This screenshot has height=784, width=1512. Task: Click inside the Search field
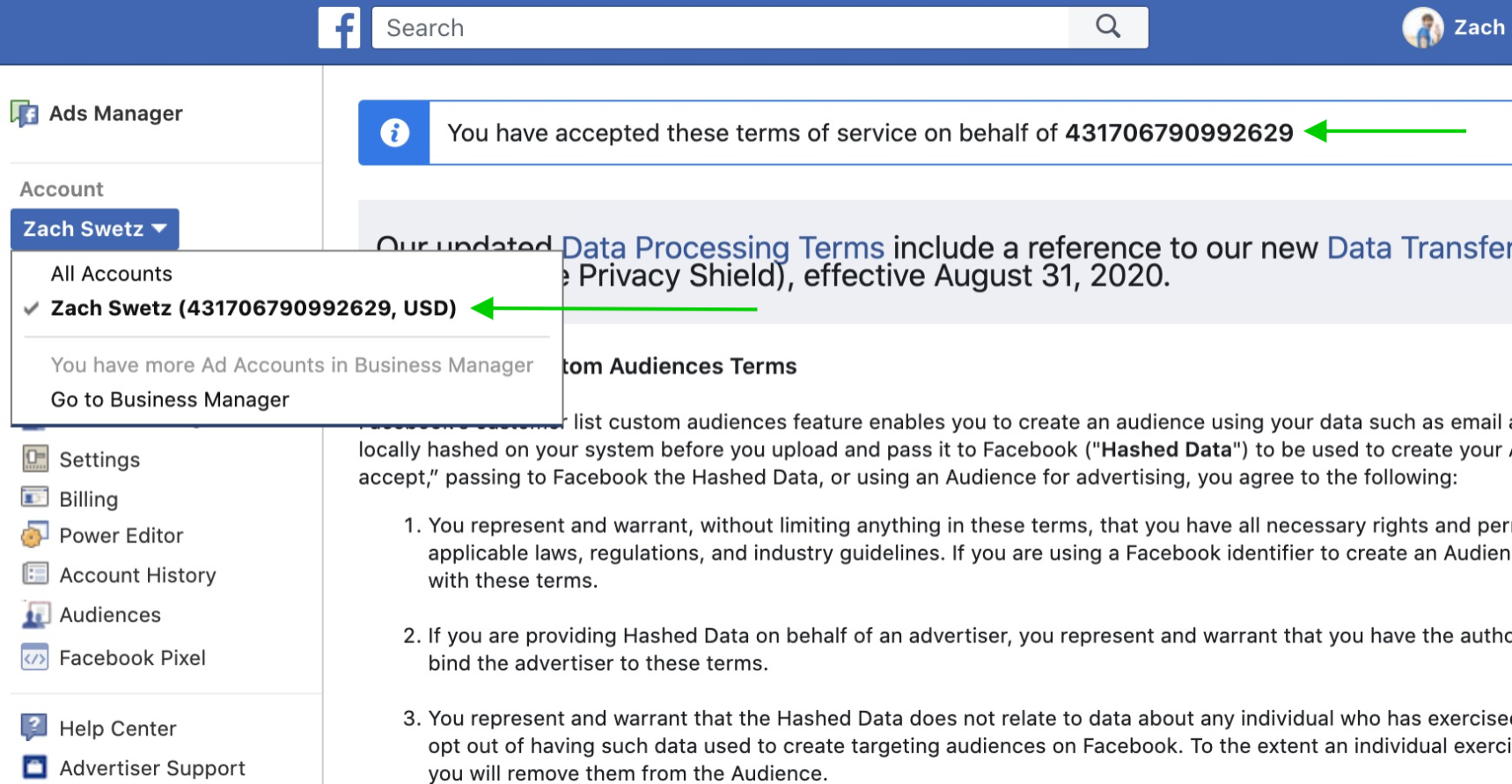click(x=721, y=27)
